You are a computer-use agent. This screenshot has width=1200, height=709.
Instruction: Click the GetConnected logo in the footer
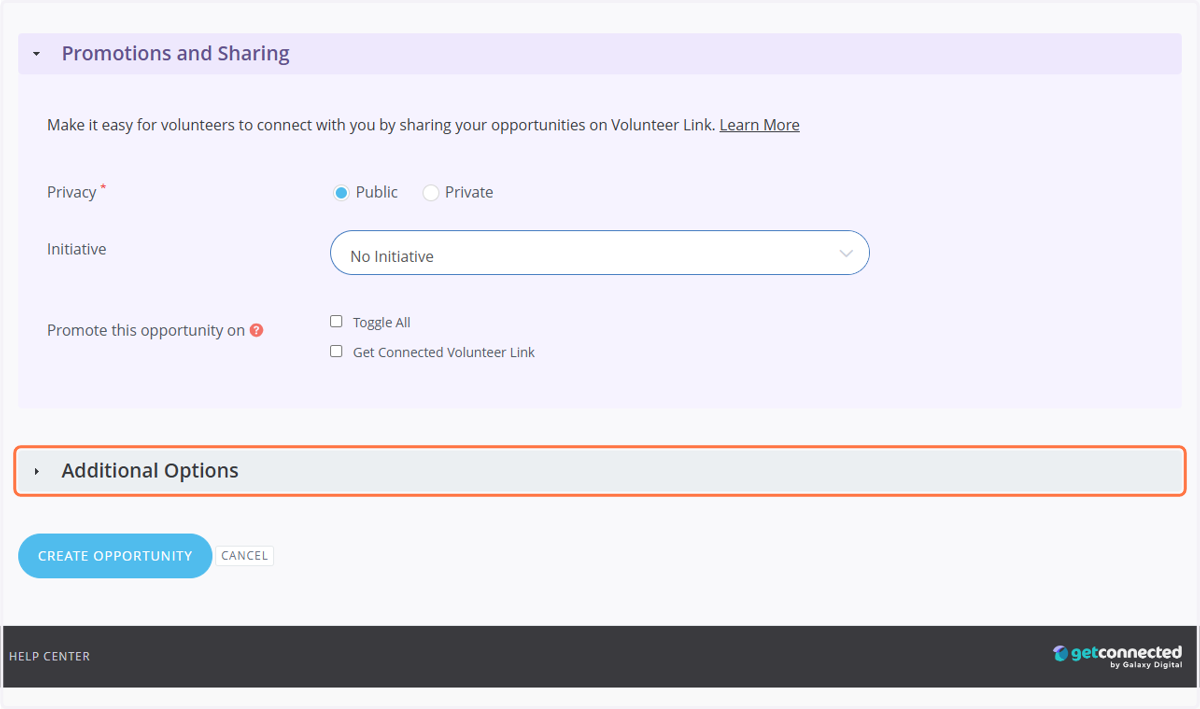[x=1117, y=656]
